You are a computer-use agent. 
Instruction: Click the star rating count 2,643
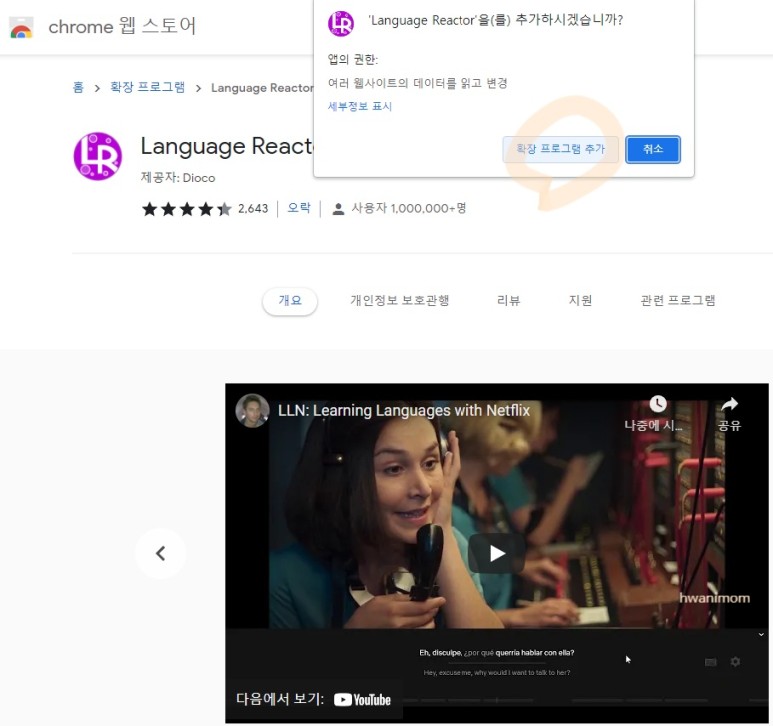[x=253, y=208]
